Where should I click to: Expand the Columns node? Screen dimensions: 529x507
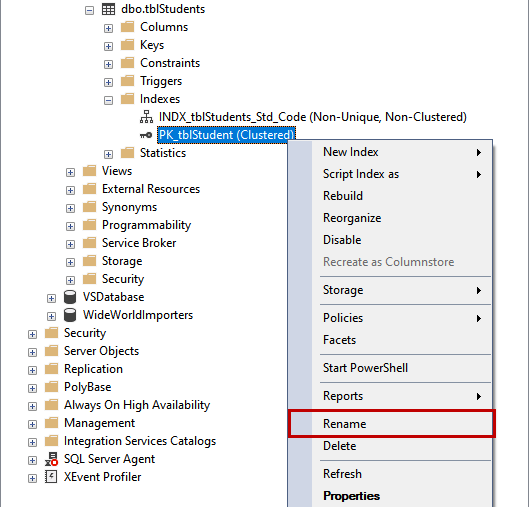pyautogui.click(x=108, y=28)
